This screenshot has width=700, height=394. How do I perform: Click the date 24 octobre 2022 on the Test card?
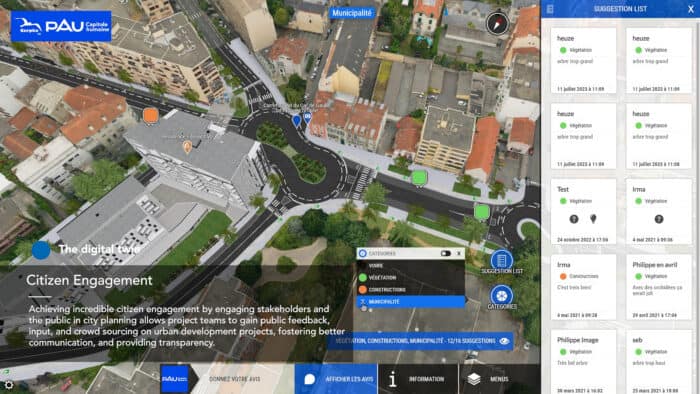click(582, 240)
